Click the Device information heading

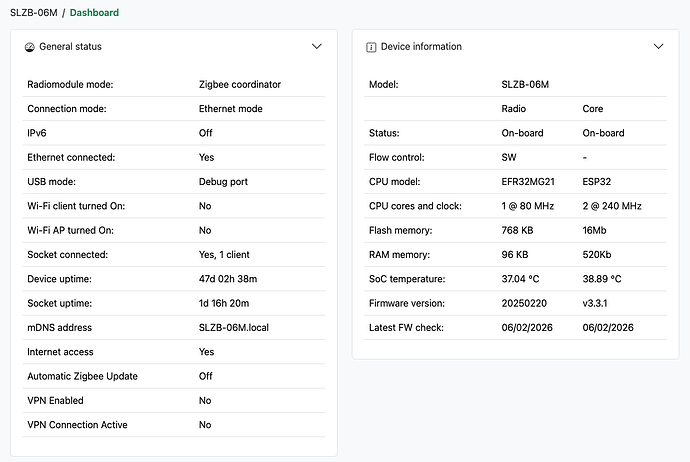421,46
